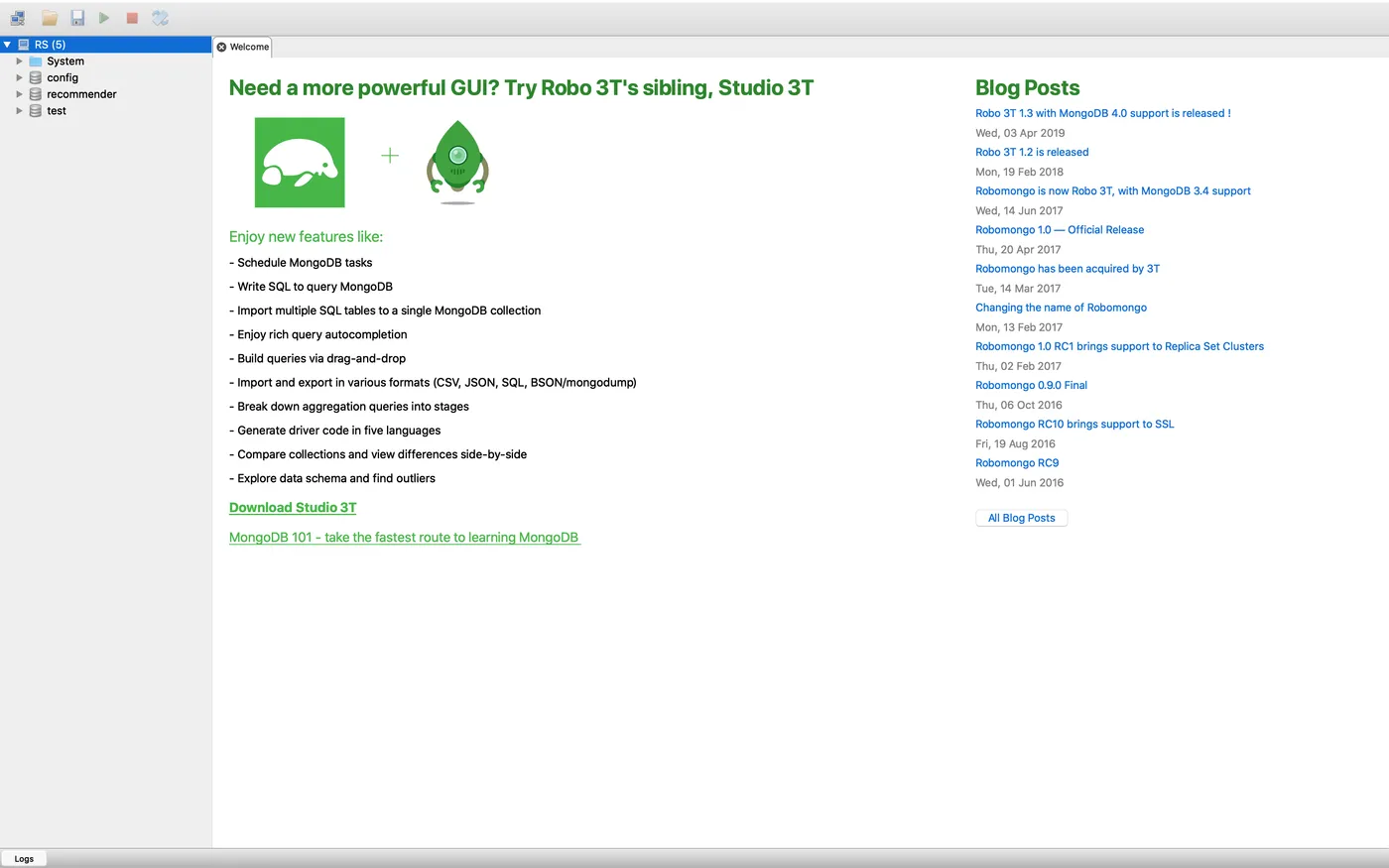Click the config database icon

(x=36, y=77)
